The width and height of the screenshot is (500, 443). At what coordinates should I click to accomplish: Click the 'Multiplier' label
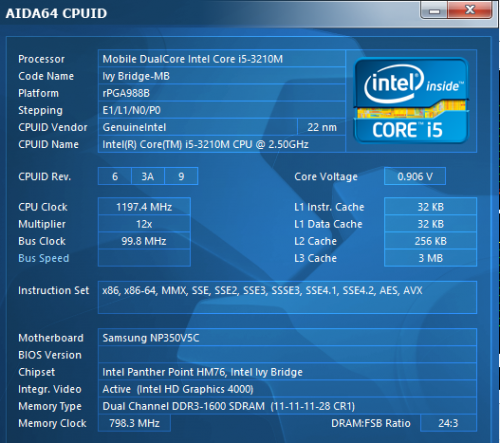coord(42,224)
